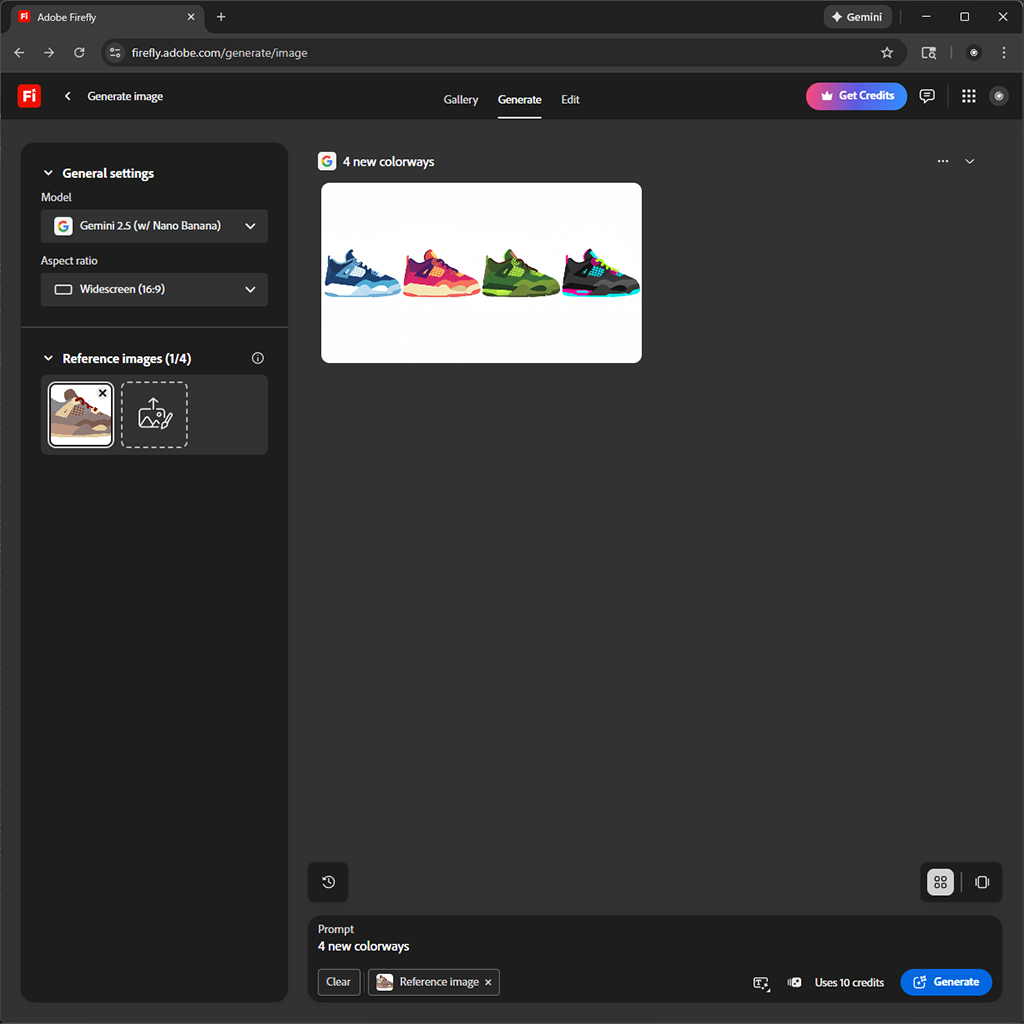Click the Uses 10 credits text

pyautogui.click(x=849, y=983)
